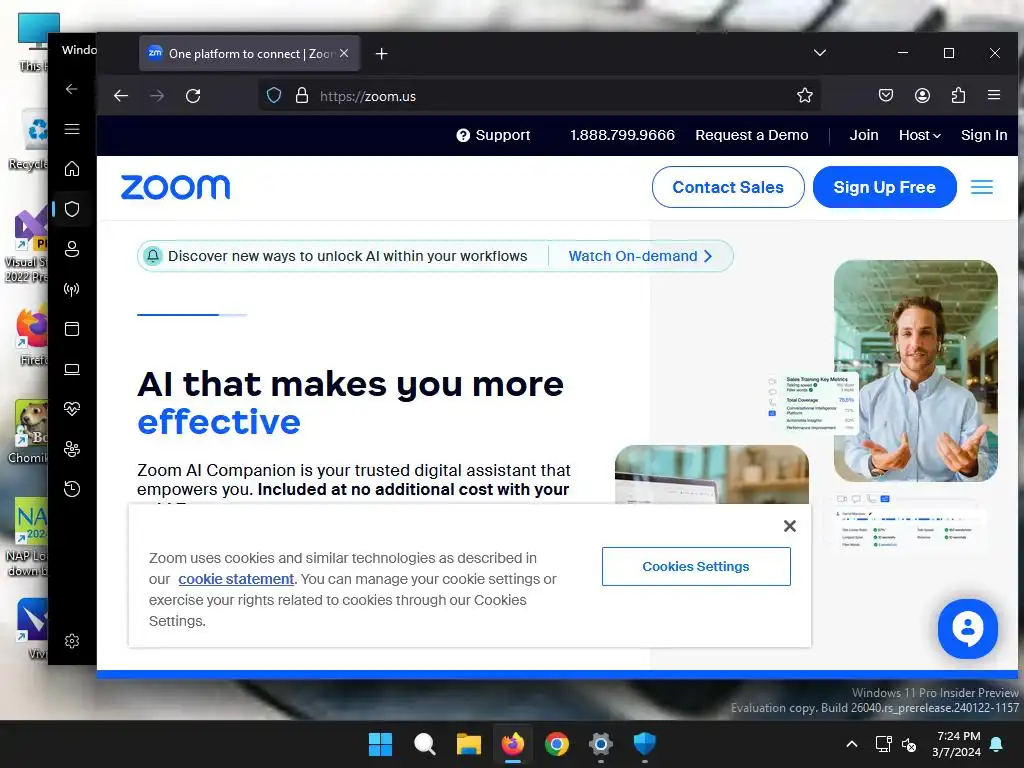Switch to Firefox on taskbar
The height and width of the screenshot is (768, 1024).
[x=513, y=744]
